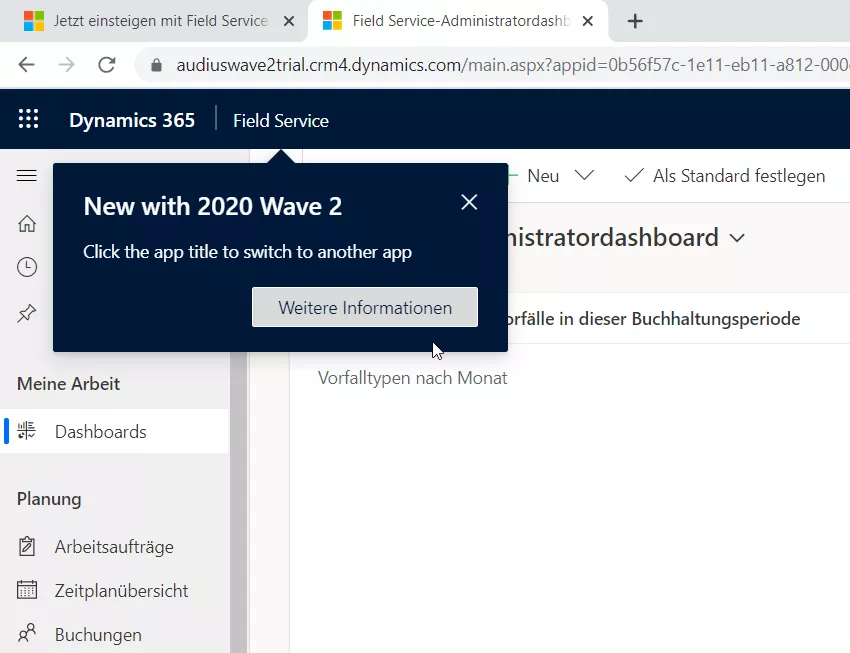This screenshot has height=653, width=850.
Task: Open Arbeitsaufträge in the Planung section
Action: point(113,547)
